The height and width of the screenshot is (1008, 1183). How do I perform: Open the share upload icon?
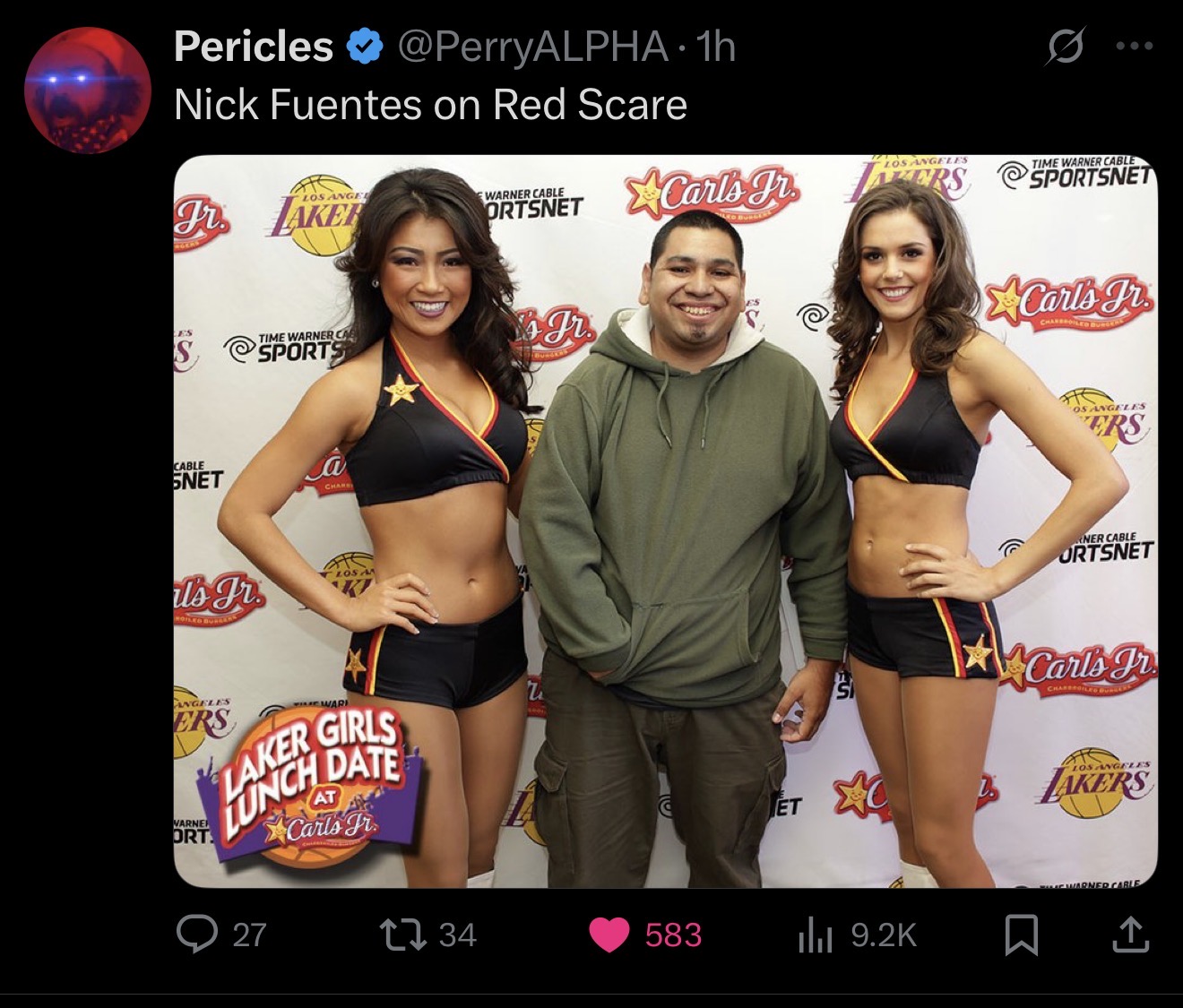point(1130,935)
